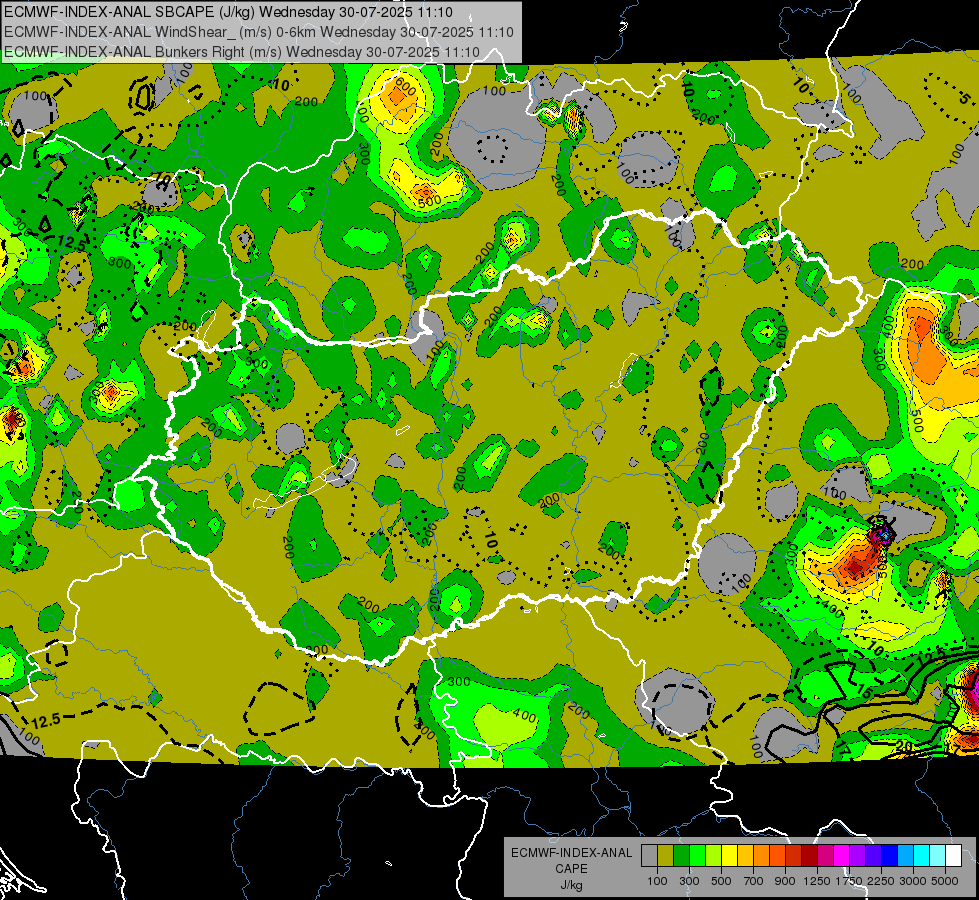Click the legend label '1250'
This screenshot has height=900, width=979.
pos(817,881)
